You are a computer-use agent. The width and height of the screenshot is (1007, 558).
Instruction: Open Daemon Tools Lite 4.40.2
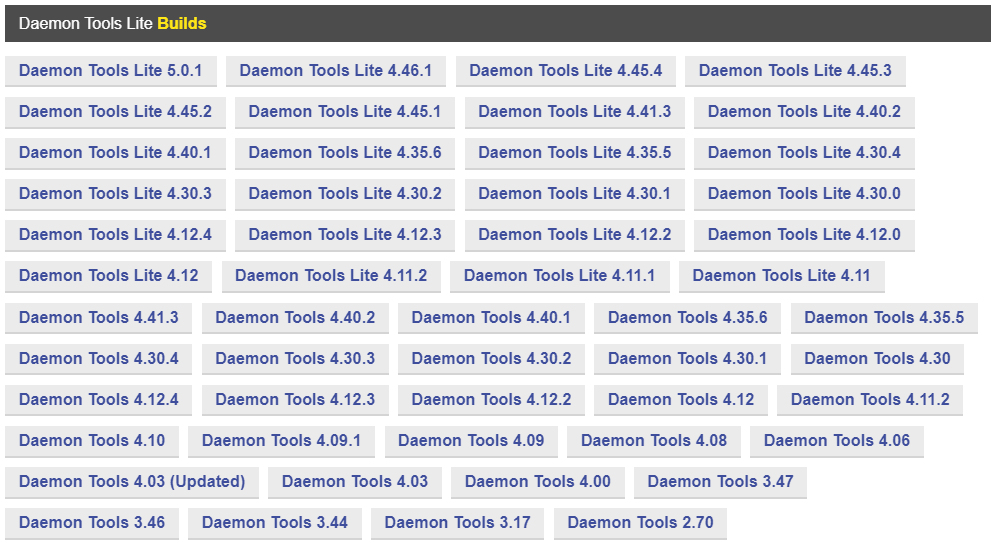[x=804, y=112]
